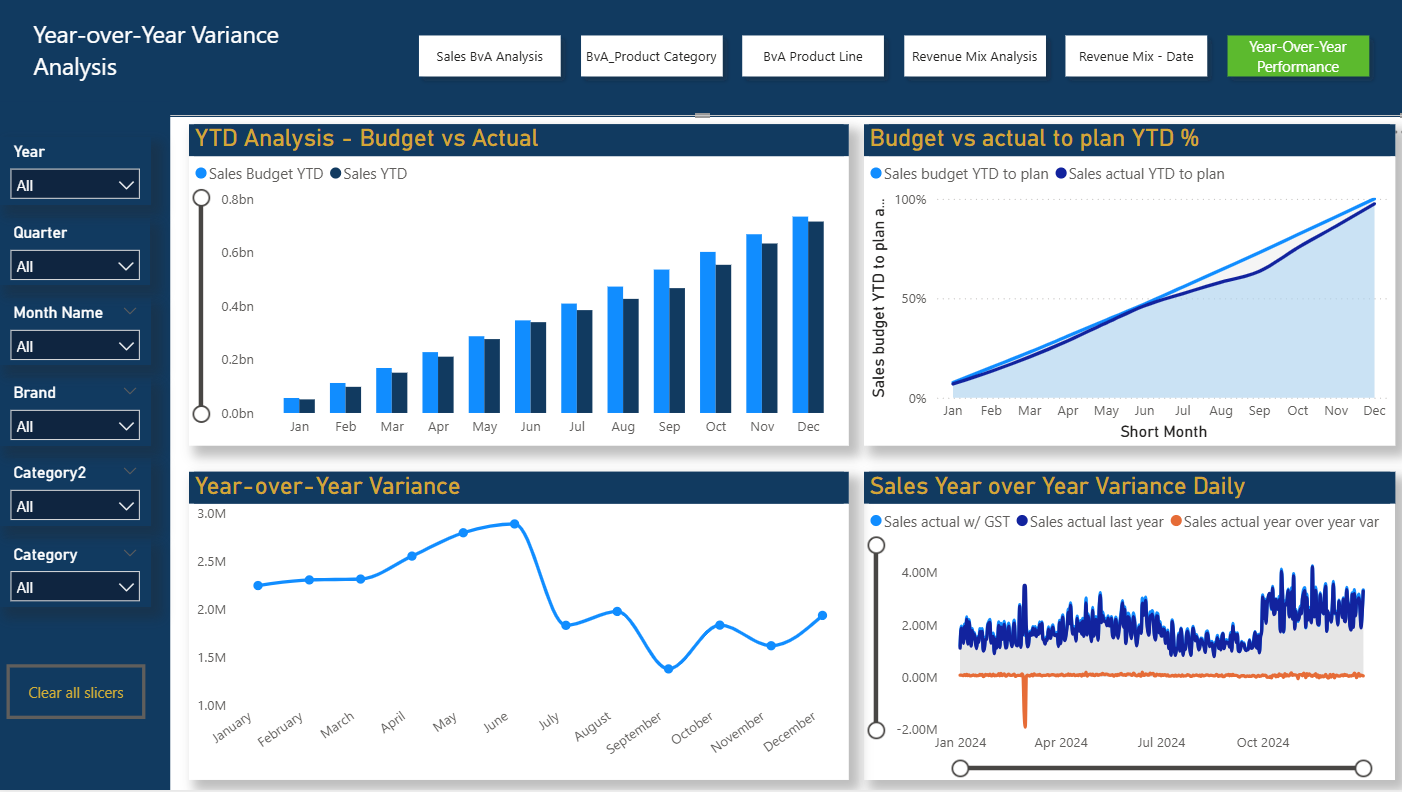This screenshot has width=1402, height=792.
Task: Collapse the Month Name slicer using its chevron
Action: pyautogui.click(x=130, y=311)
